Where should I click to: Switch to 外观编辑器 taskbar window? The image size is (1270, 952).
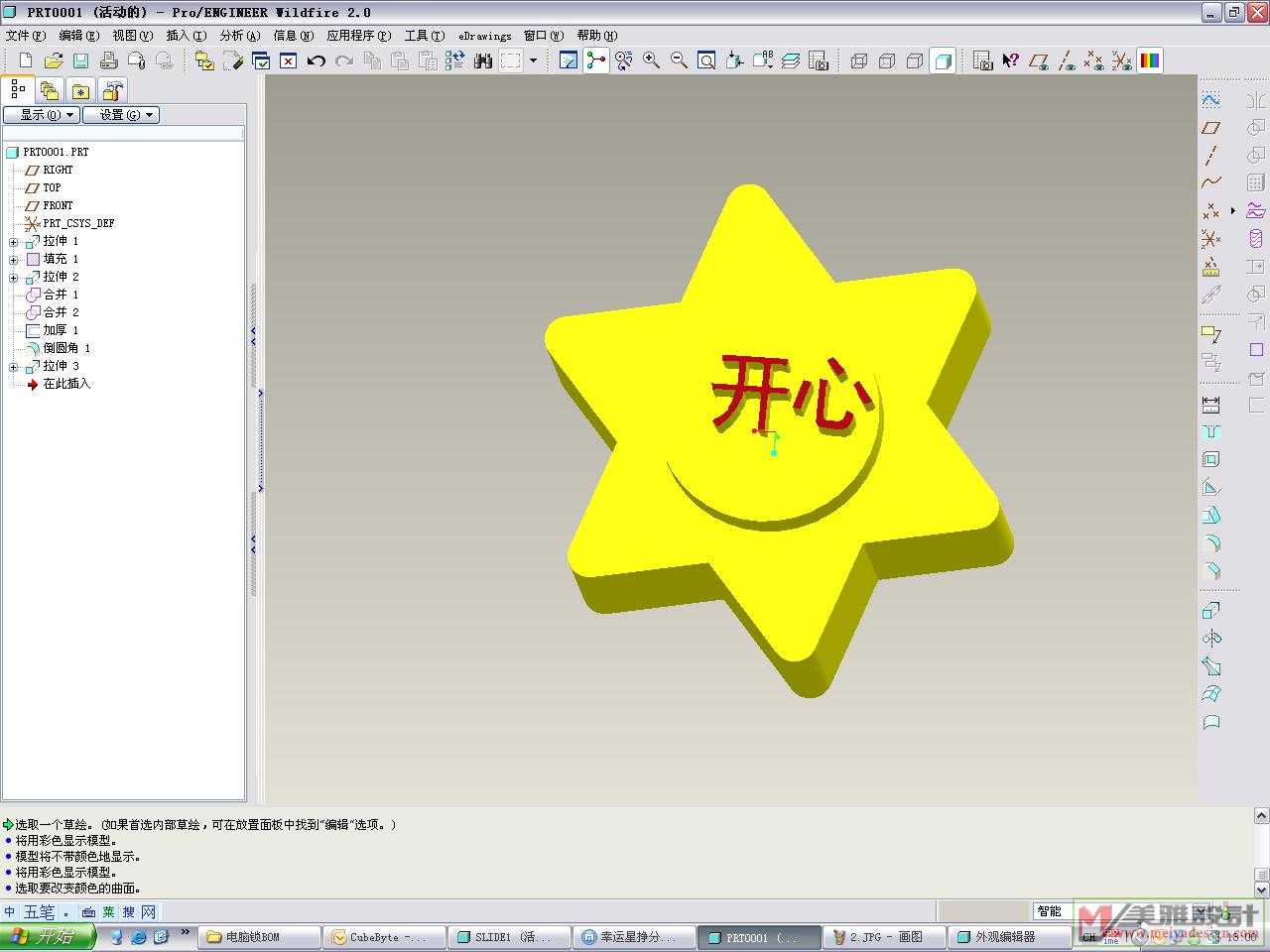1010,937
